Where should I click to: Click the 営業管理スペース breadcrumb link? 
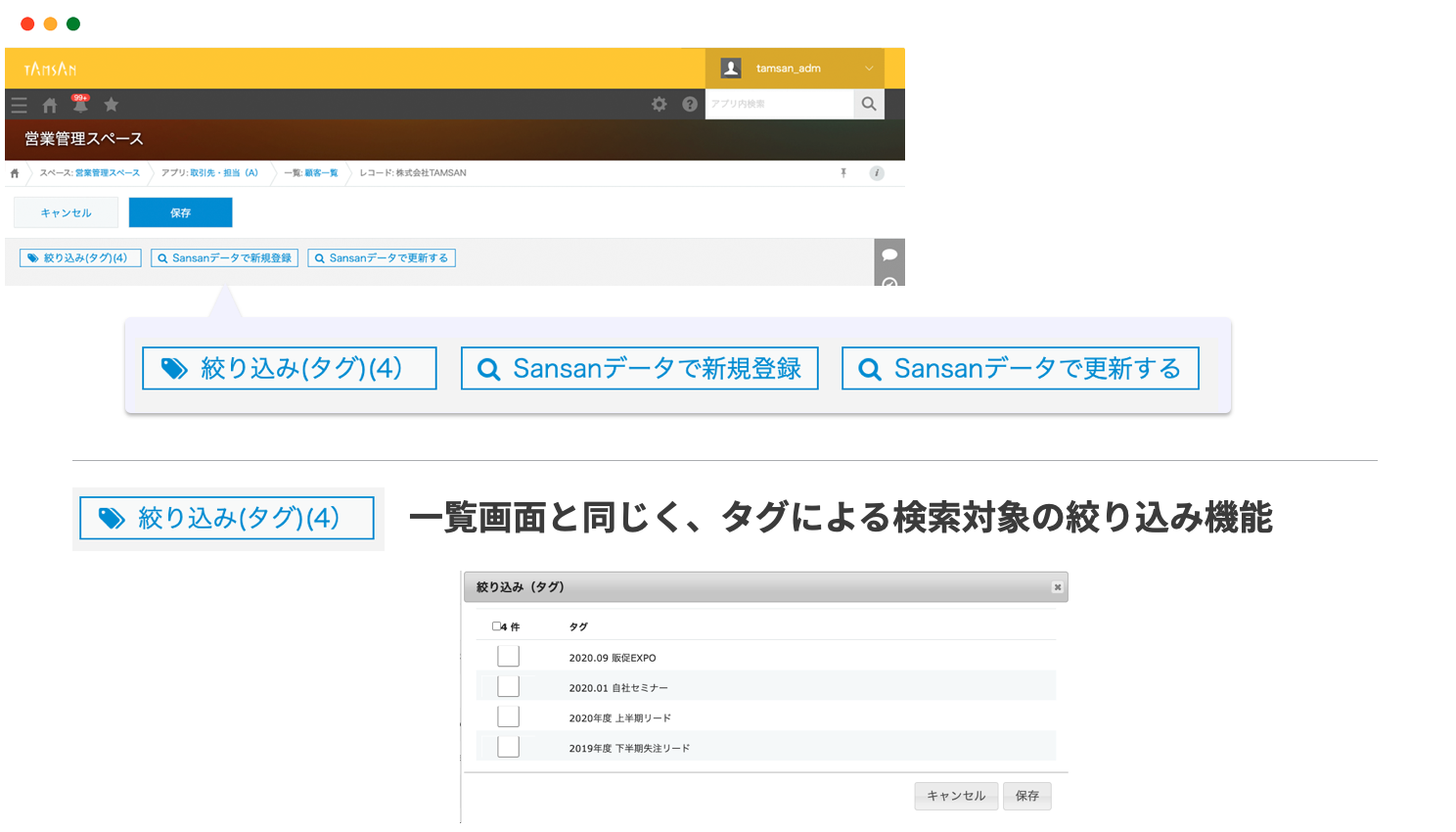[x=107, y=173]
